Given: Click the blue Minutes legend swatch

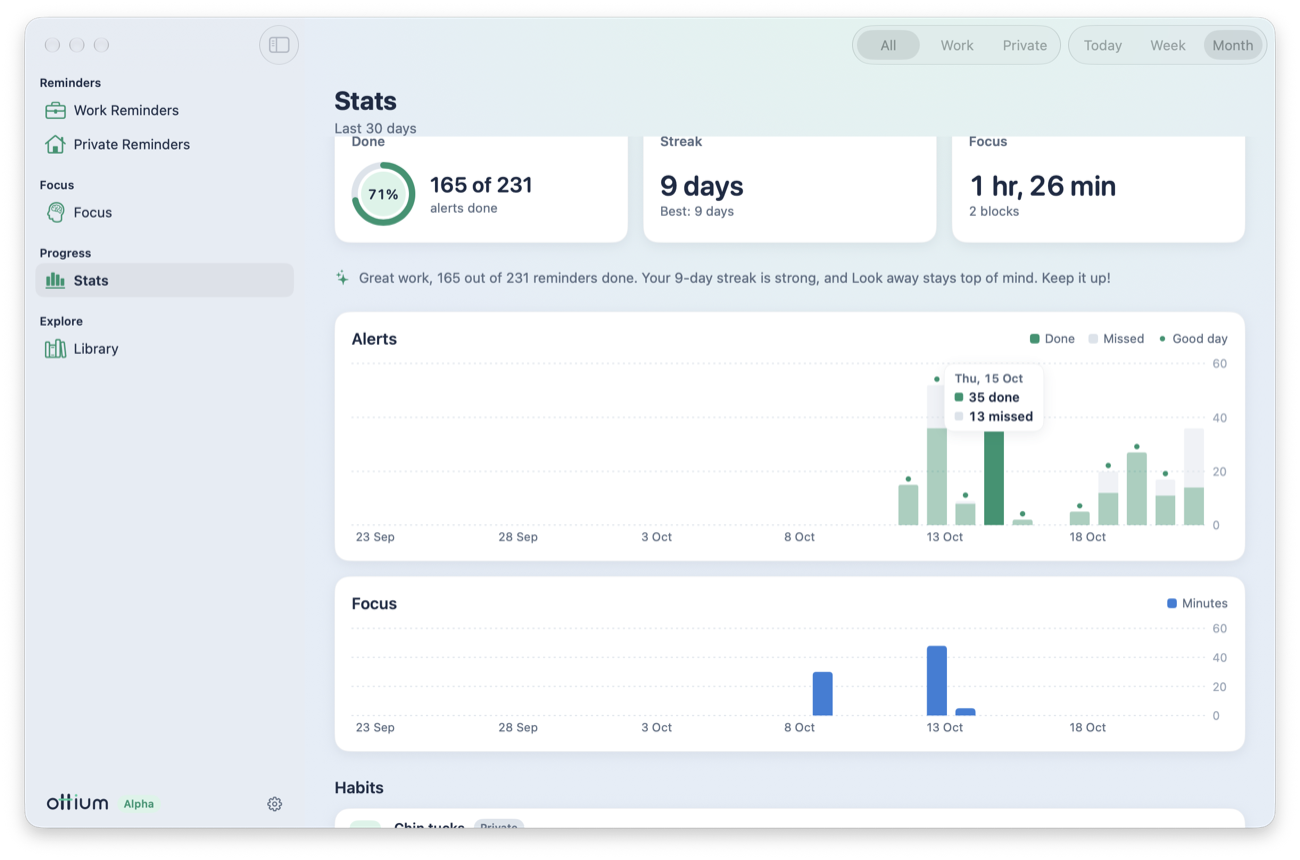Looking at the screenshot, I should coord(1172,604).
